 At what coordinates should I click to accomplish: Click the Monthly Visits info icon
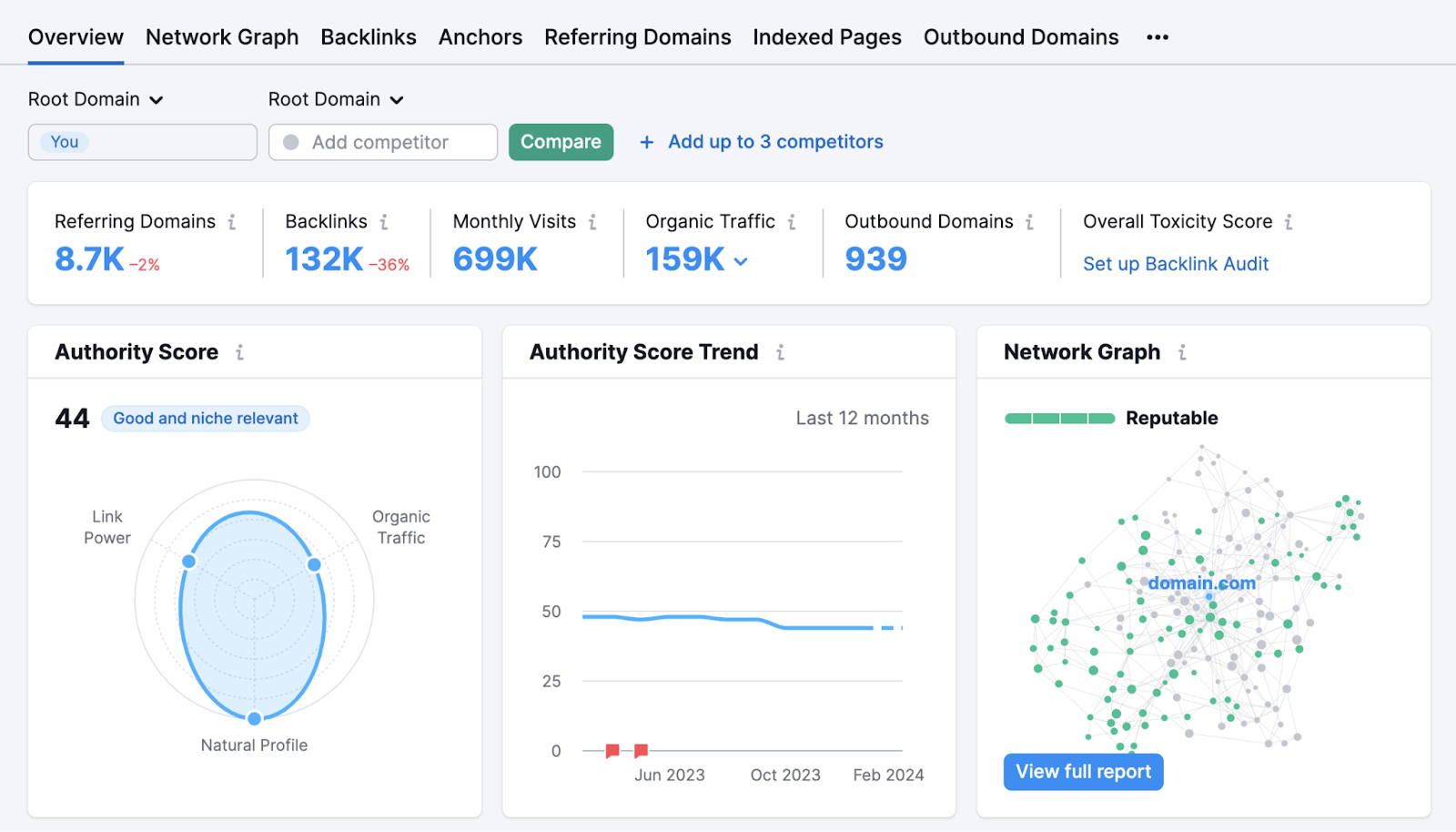(592, 221)
